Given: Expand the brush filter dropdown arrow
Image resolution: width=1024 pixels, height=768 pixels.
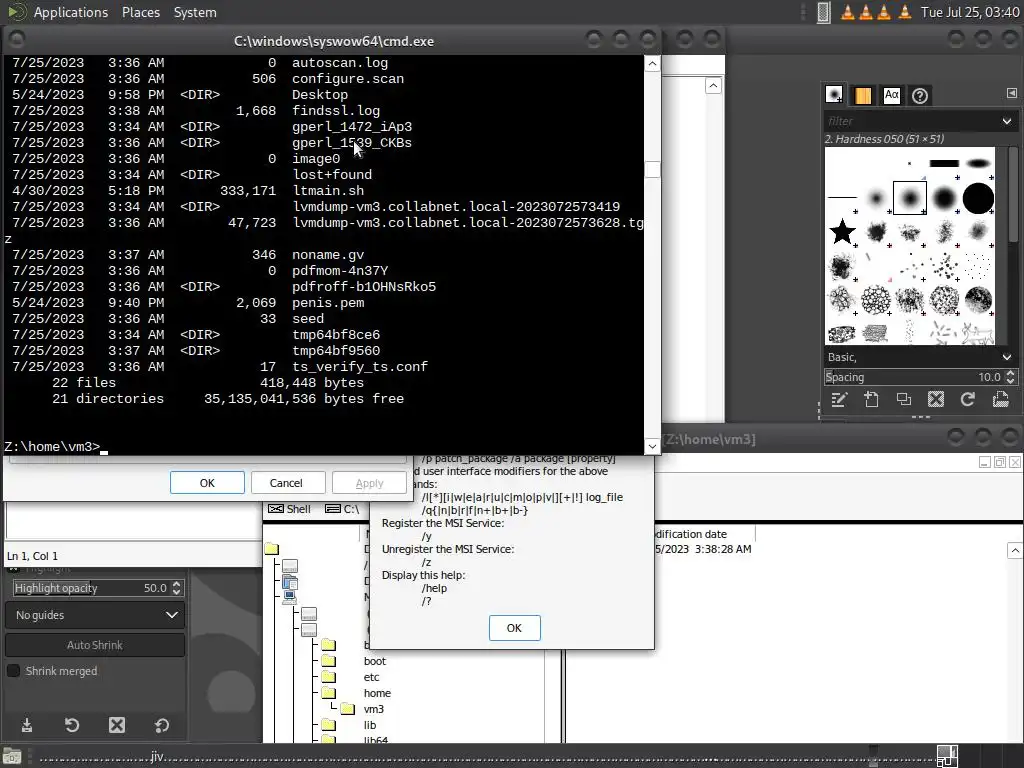Looking at the screenshot, I should pos(1006,121).
